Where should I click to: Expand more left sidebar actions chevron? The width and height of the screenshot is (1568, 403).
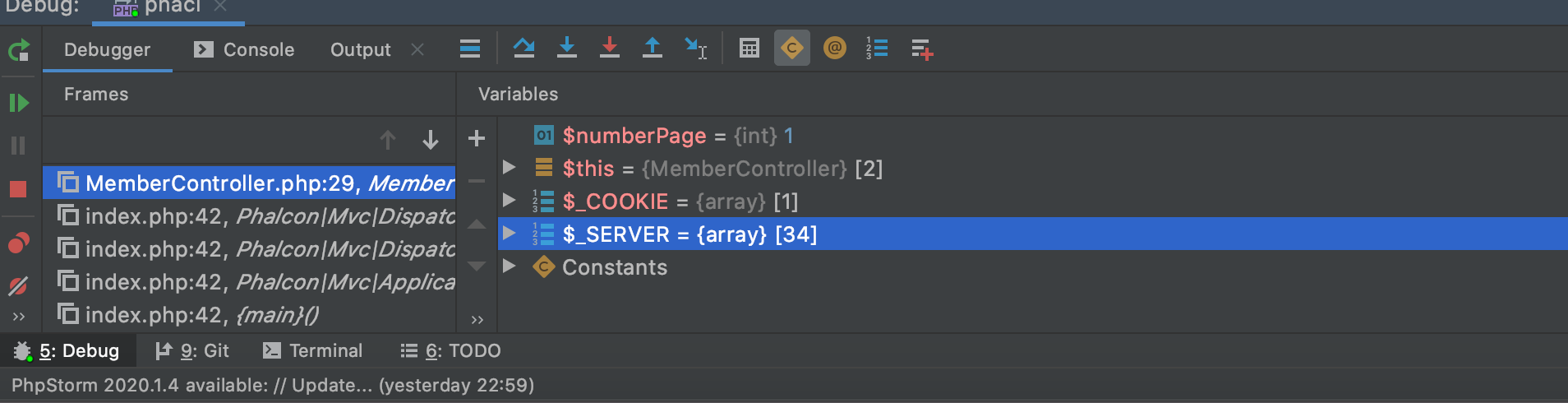coord(19,317)
